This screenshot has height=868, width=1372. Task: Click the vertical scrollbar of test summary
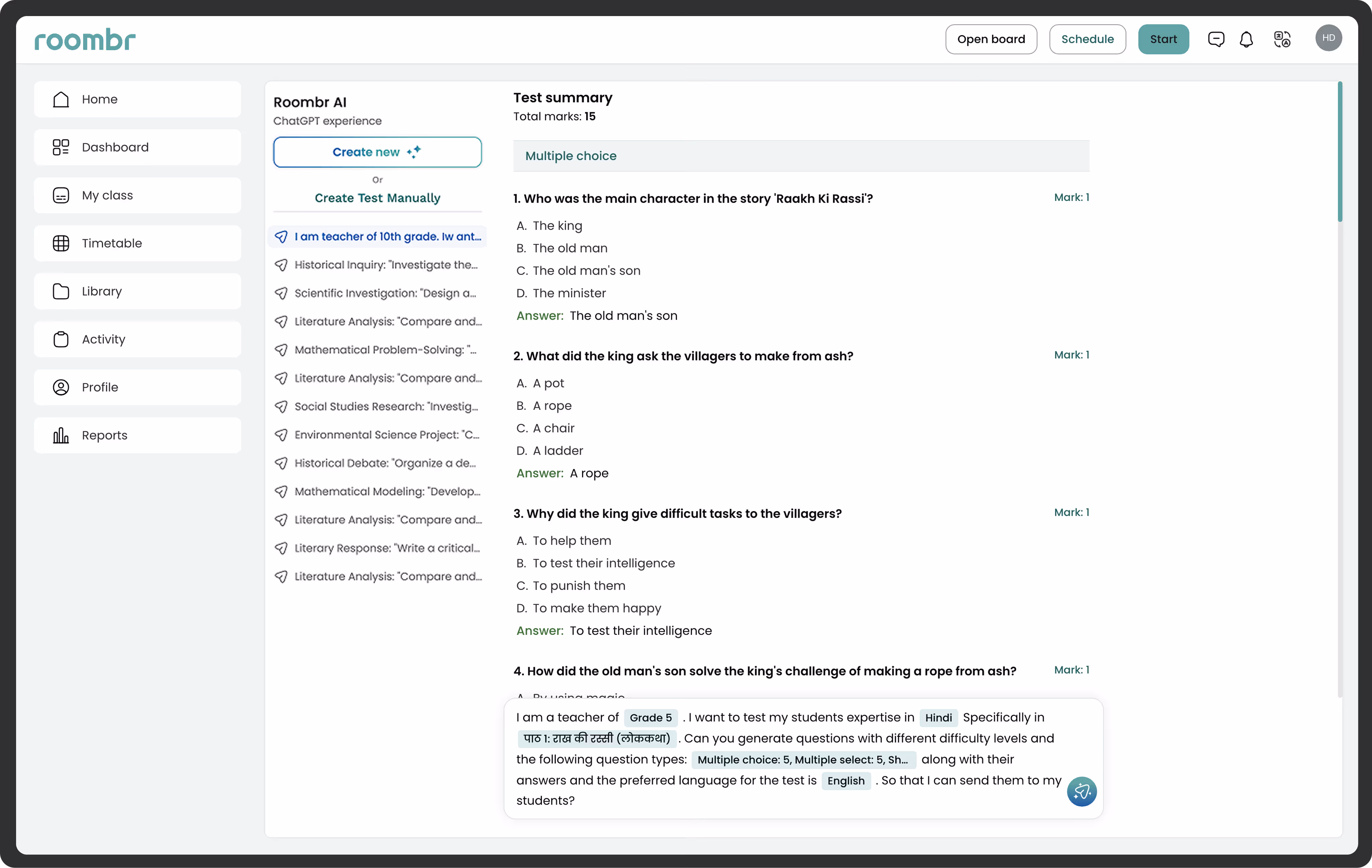(x=1340, y=151)
